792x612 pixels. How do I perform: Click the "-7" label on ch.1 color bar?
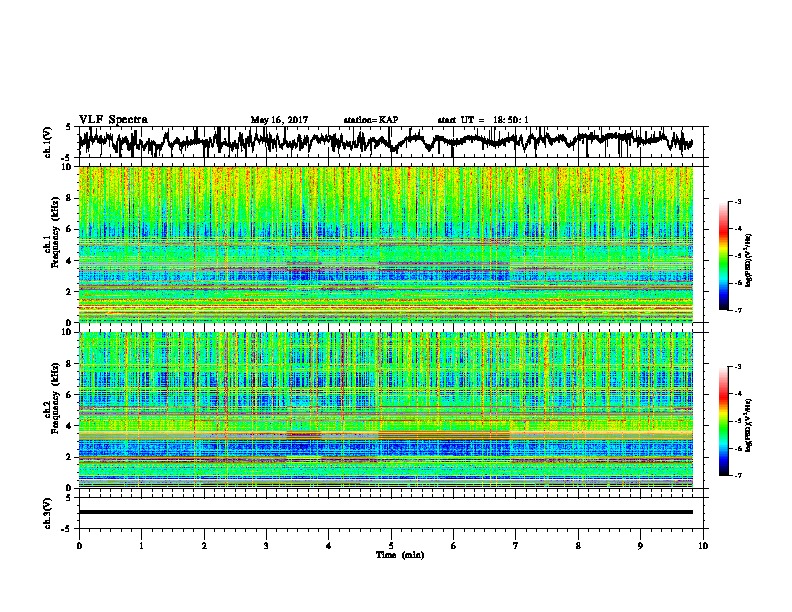point(737,310)
